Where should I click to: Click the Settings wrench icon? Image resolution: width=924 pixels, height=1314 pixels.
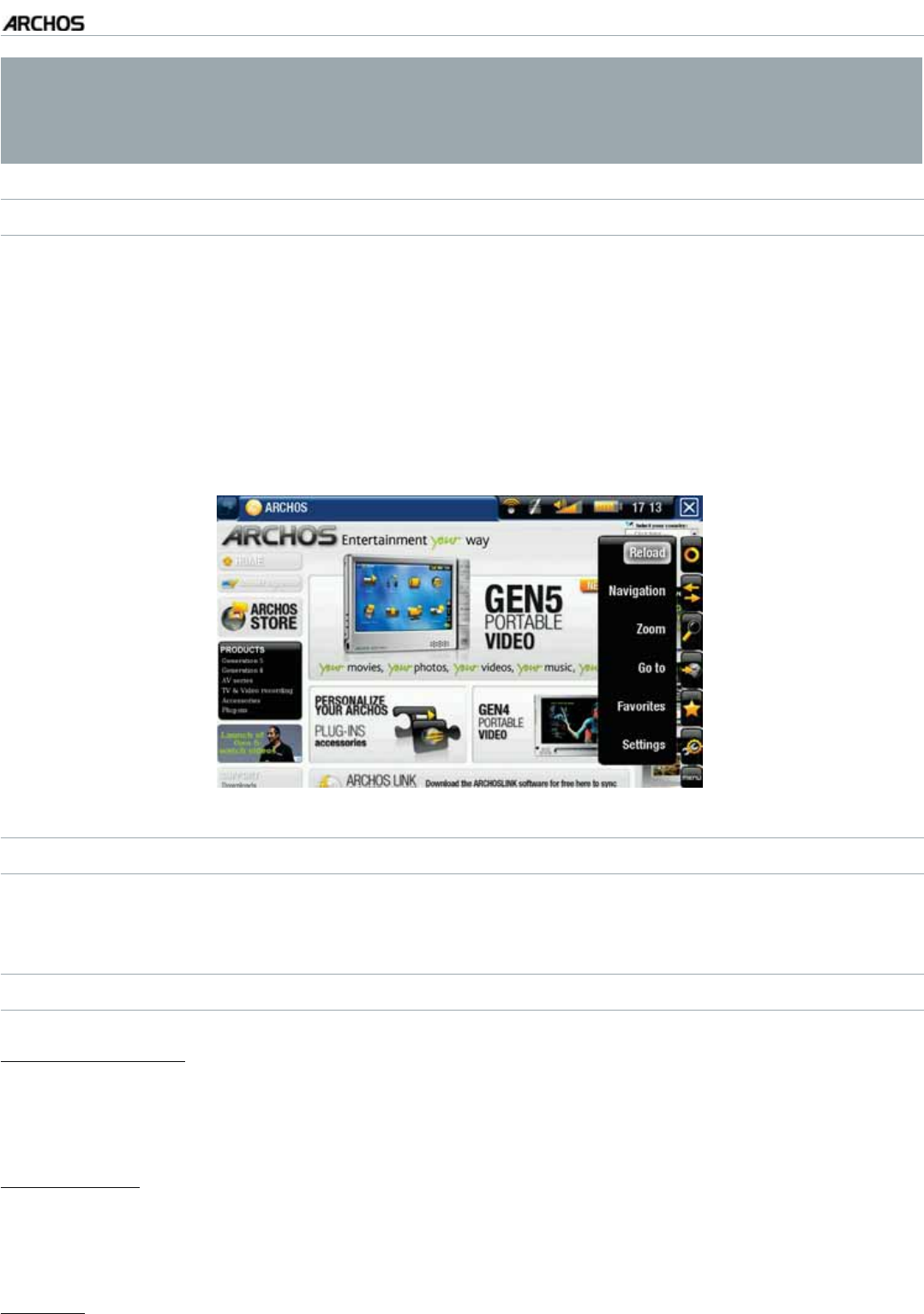[691, 746]
